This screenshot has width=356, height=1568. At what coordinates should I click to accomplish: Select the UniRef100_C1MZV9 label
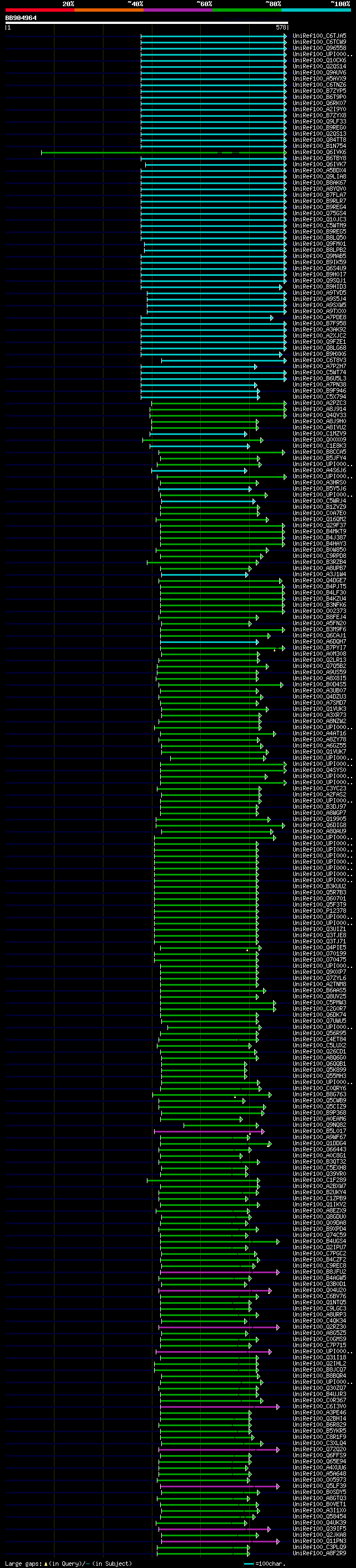click(x=319, y=433)
